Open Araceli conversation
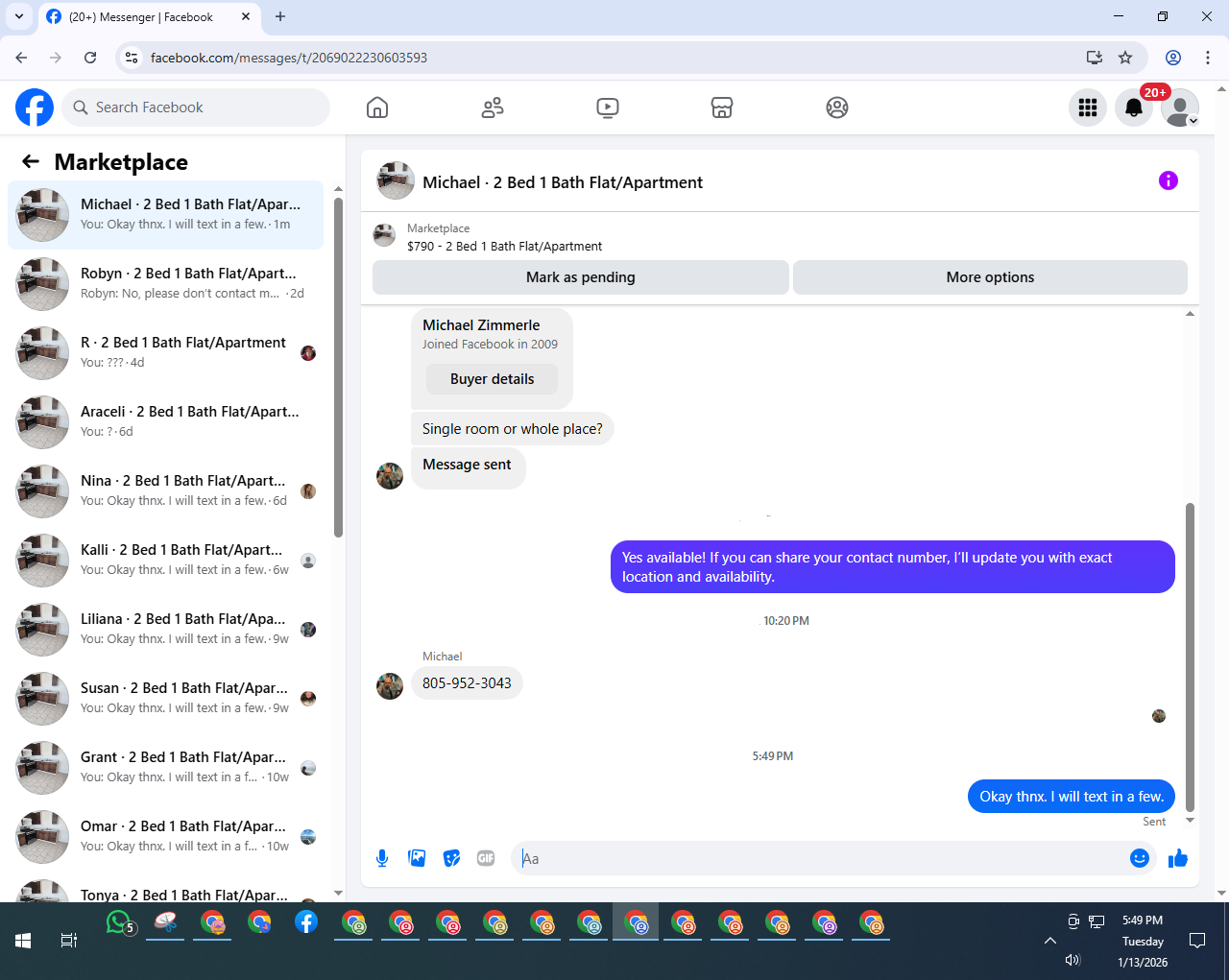Viewport: 1229px width, 980px height. point(166,421)
